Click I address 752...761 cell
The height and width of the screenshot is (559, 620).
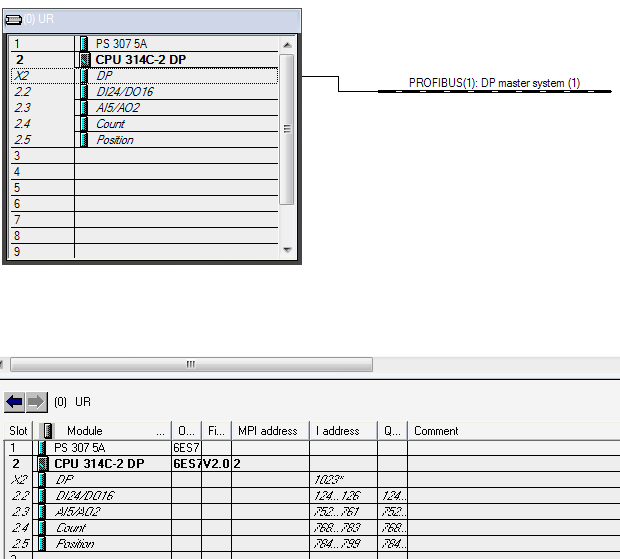(343, 512)
